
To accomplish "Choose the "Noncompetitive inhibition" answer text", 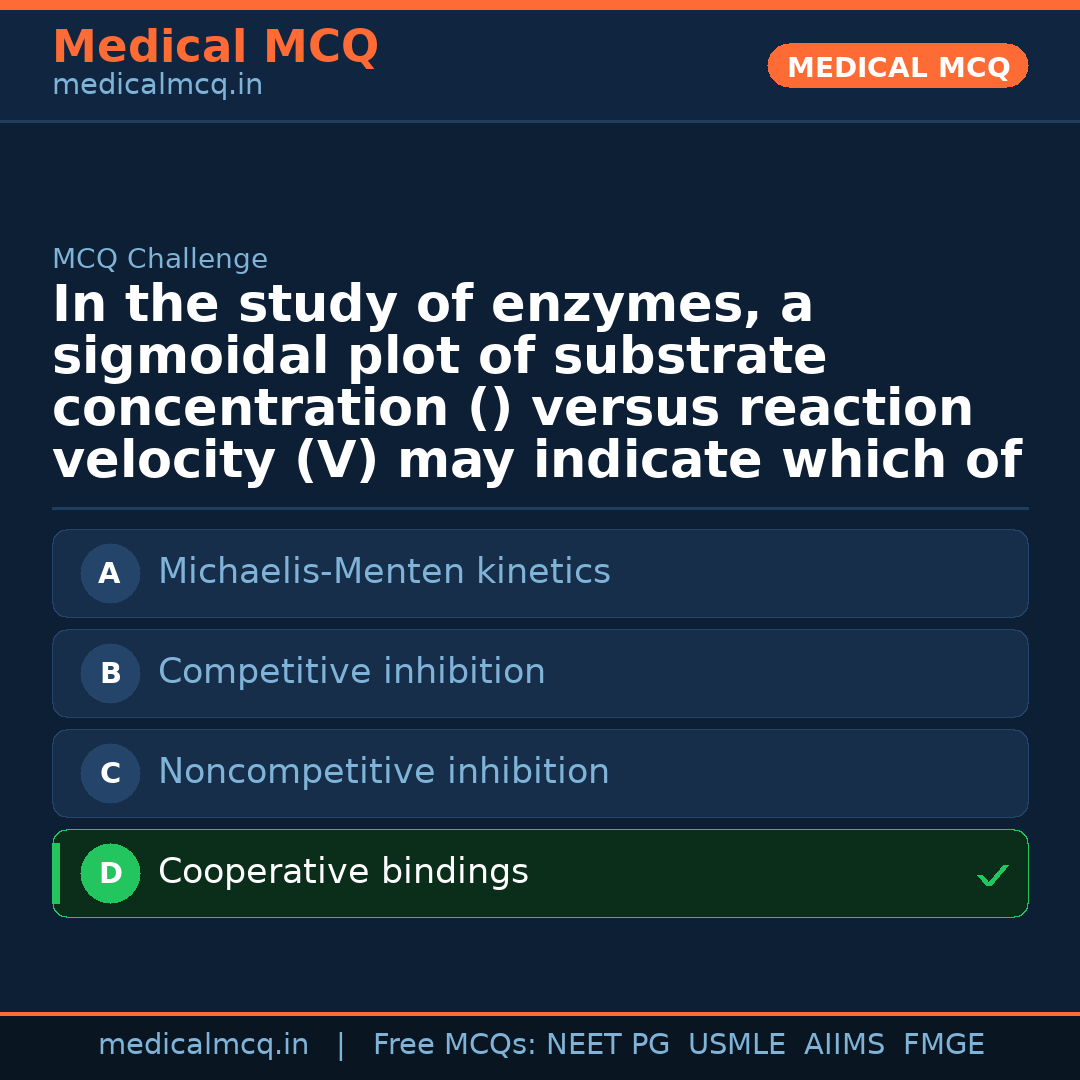I will pyautogui.click(x=383, y=772).
